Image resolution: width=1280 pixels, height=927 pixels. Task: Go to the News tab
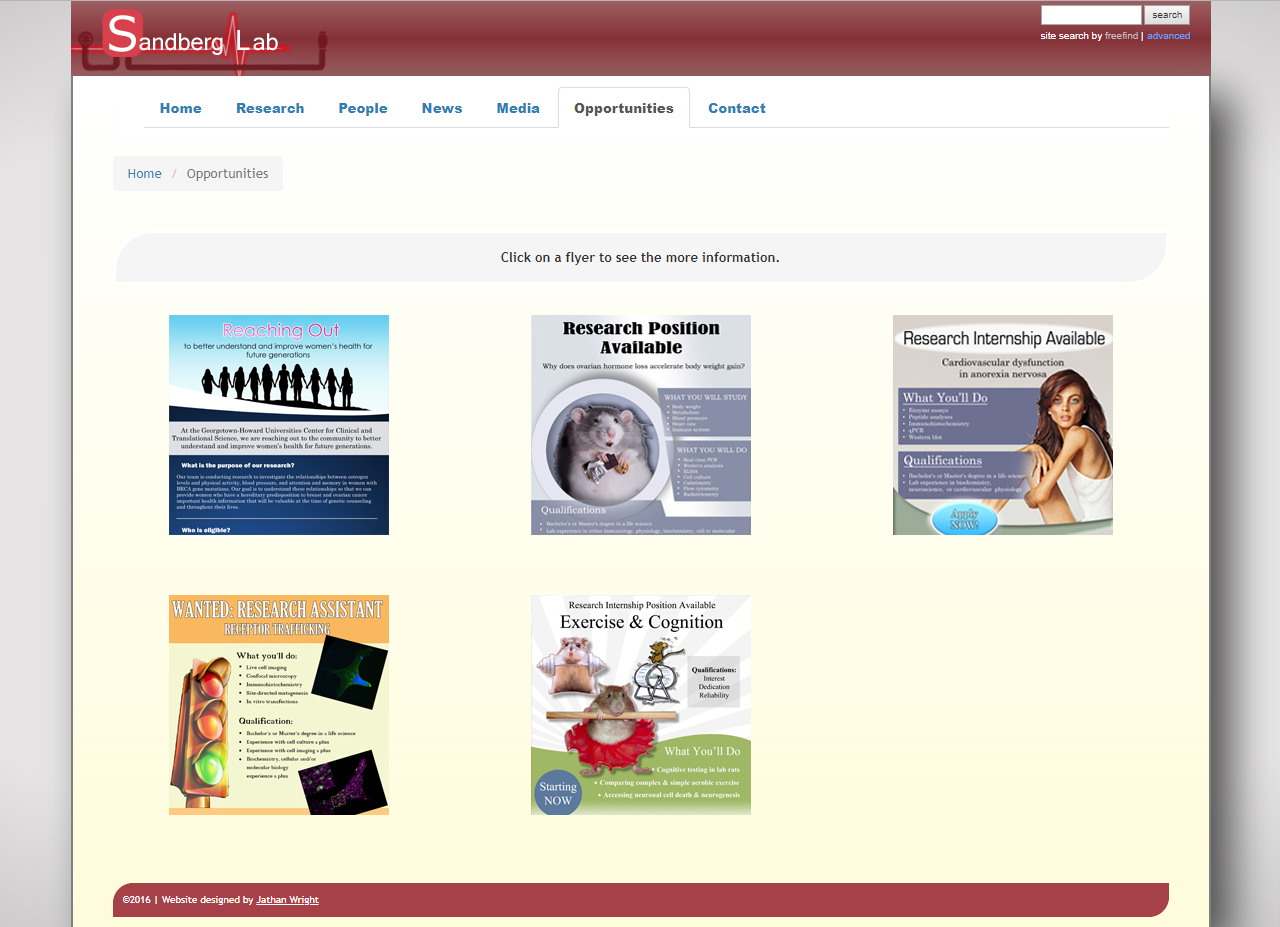coord(441,108)
